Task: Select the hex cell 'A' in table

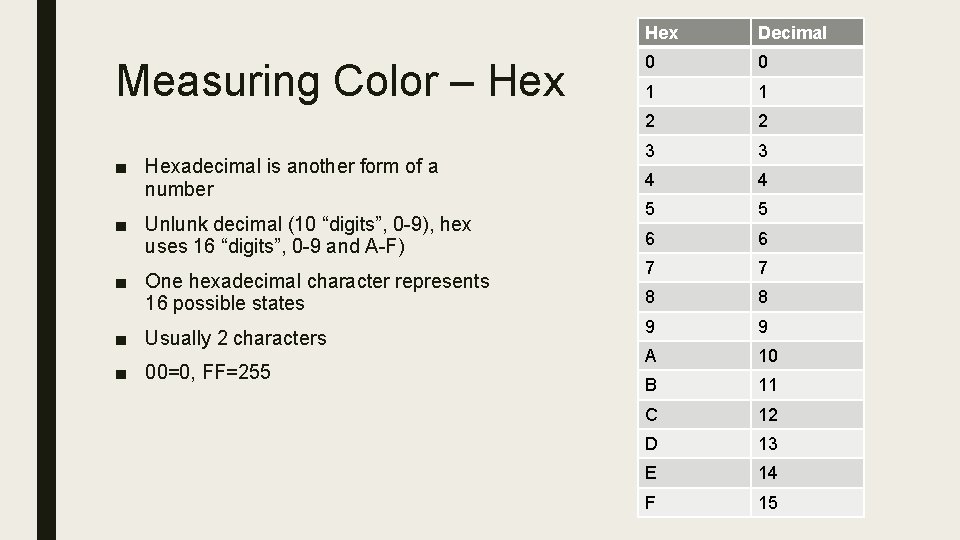Action: 694,356
